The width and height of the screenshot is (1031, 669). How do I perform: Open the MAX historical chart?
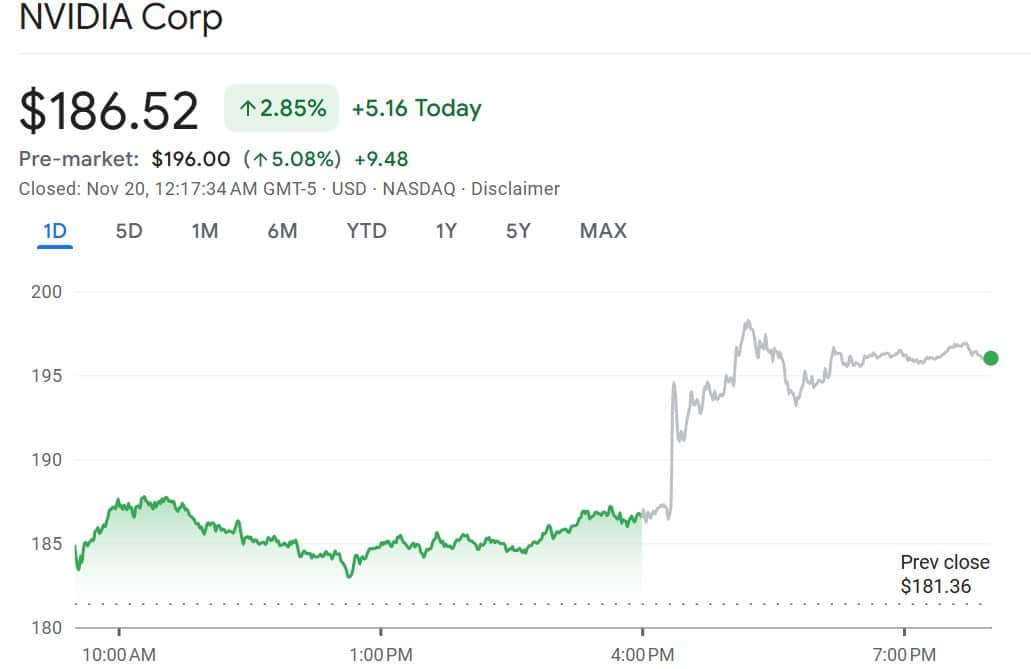602,230
